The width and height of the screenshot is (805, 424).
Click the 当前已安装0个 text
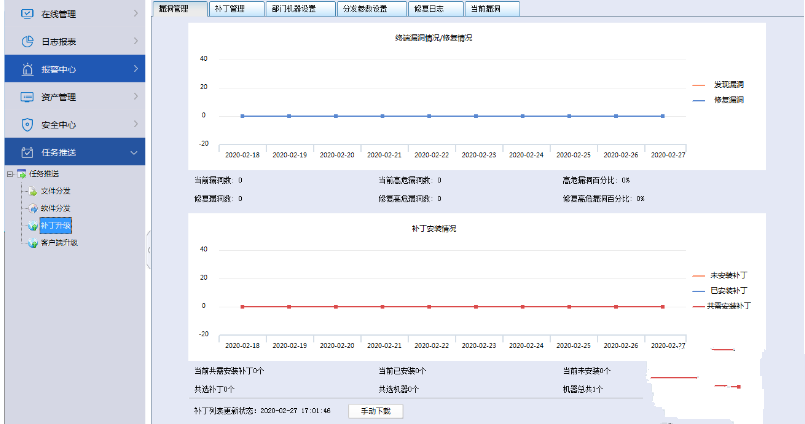pyautogui.click(x=402, y=371)
